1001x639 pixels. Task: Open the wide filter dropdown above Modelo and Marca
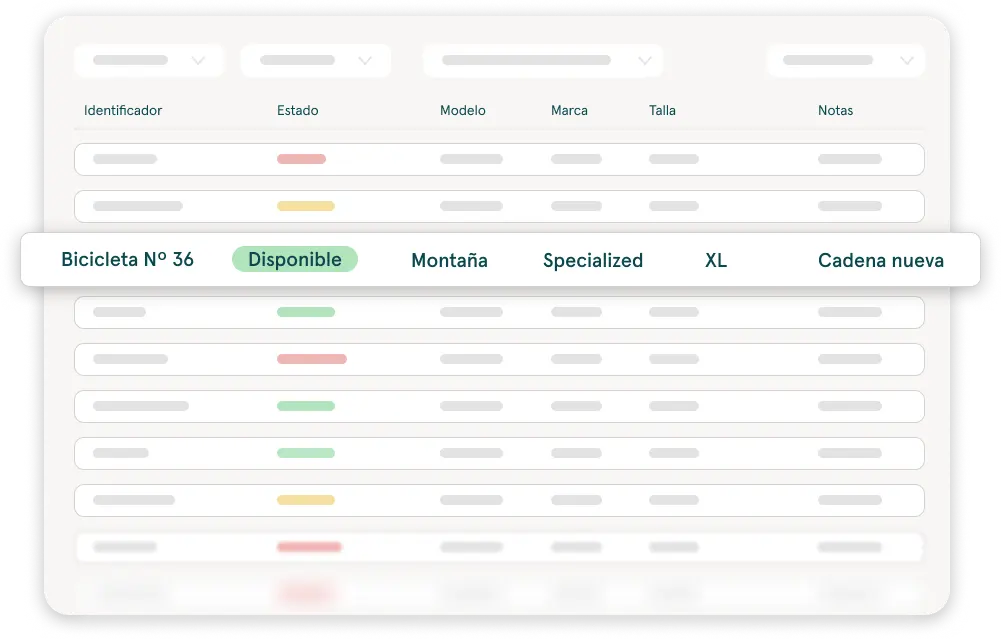point(543,61)
